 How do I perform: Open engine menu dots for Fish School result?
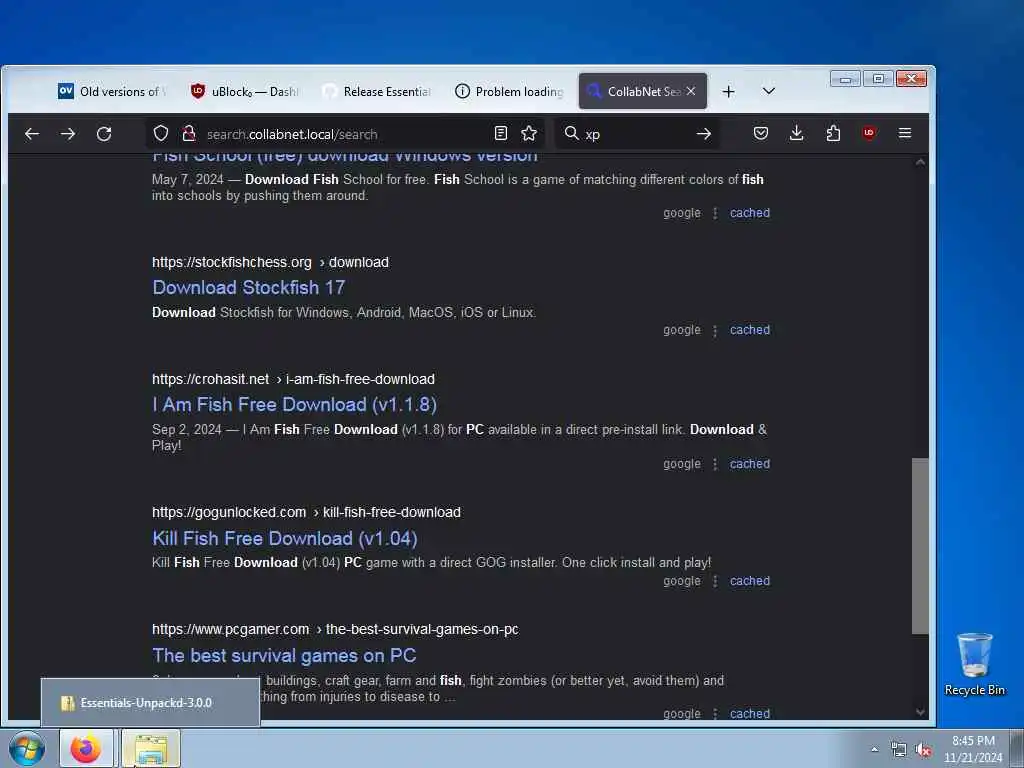[715, 213]
